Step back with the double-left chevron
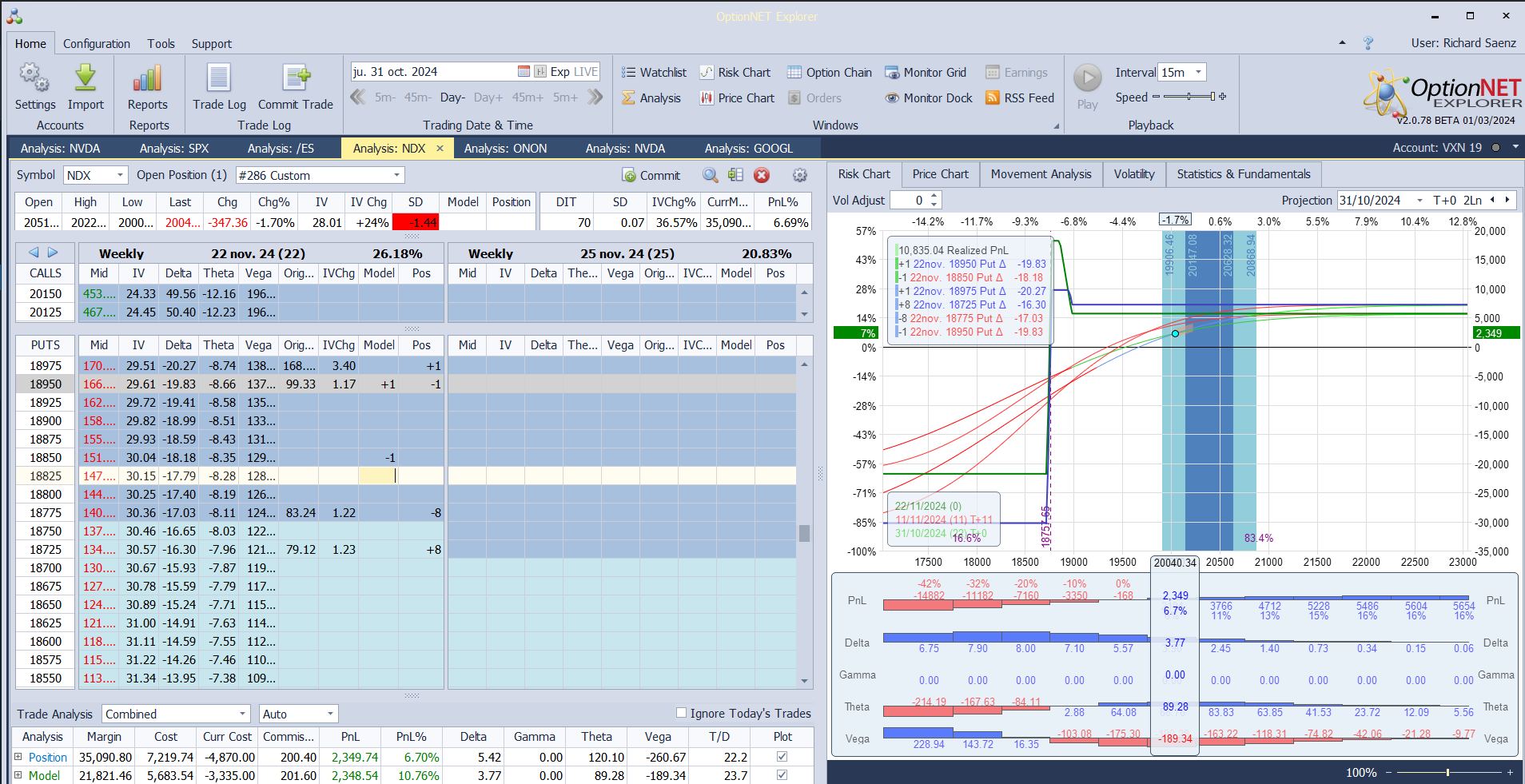This screenshot has width=1525, height=784. coord(358,98)
